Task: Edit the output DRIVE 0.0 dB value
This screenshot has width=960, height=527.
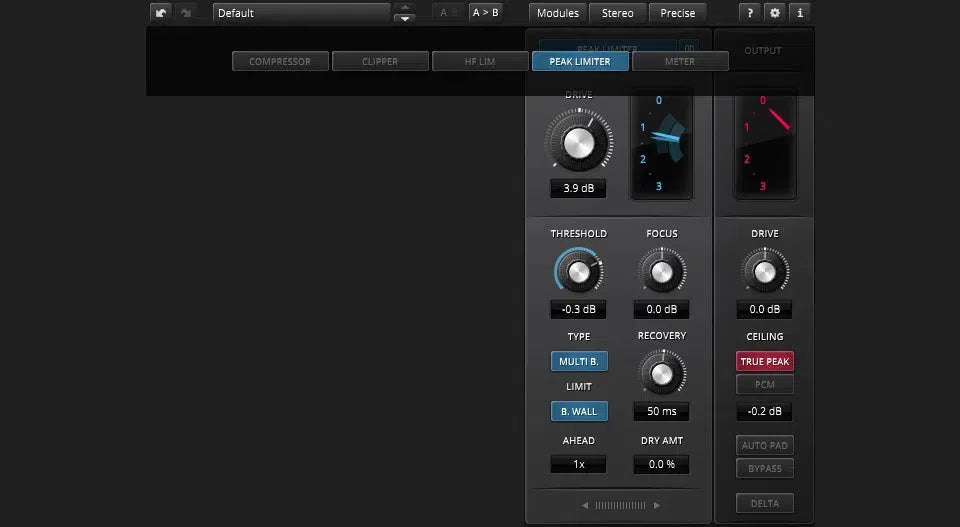Action: pyautogui.click(x=765, y=309)
